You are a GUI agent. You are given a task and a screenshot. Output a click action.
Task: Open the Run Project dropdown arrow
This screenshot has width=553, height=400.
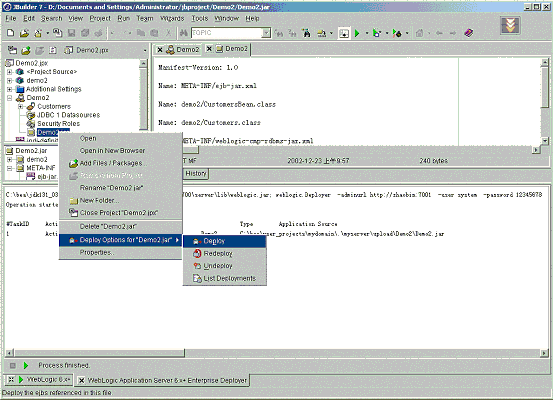367,33
